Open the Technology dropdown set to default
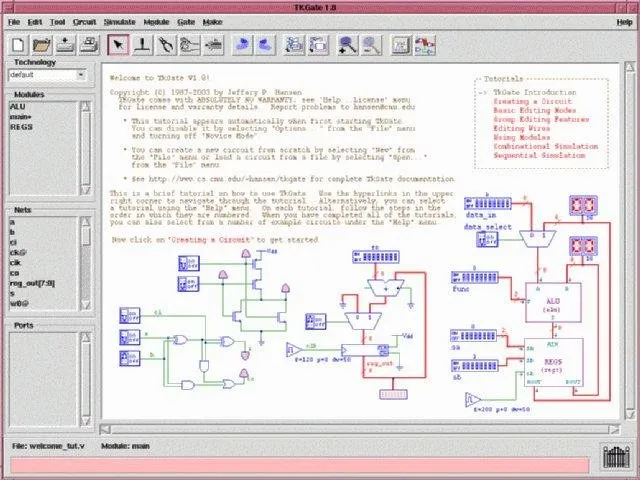Image resolution: width=640 pixels, height=480 pixels. 47,75
